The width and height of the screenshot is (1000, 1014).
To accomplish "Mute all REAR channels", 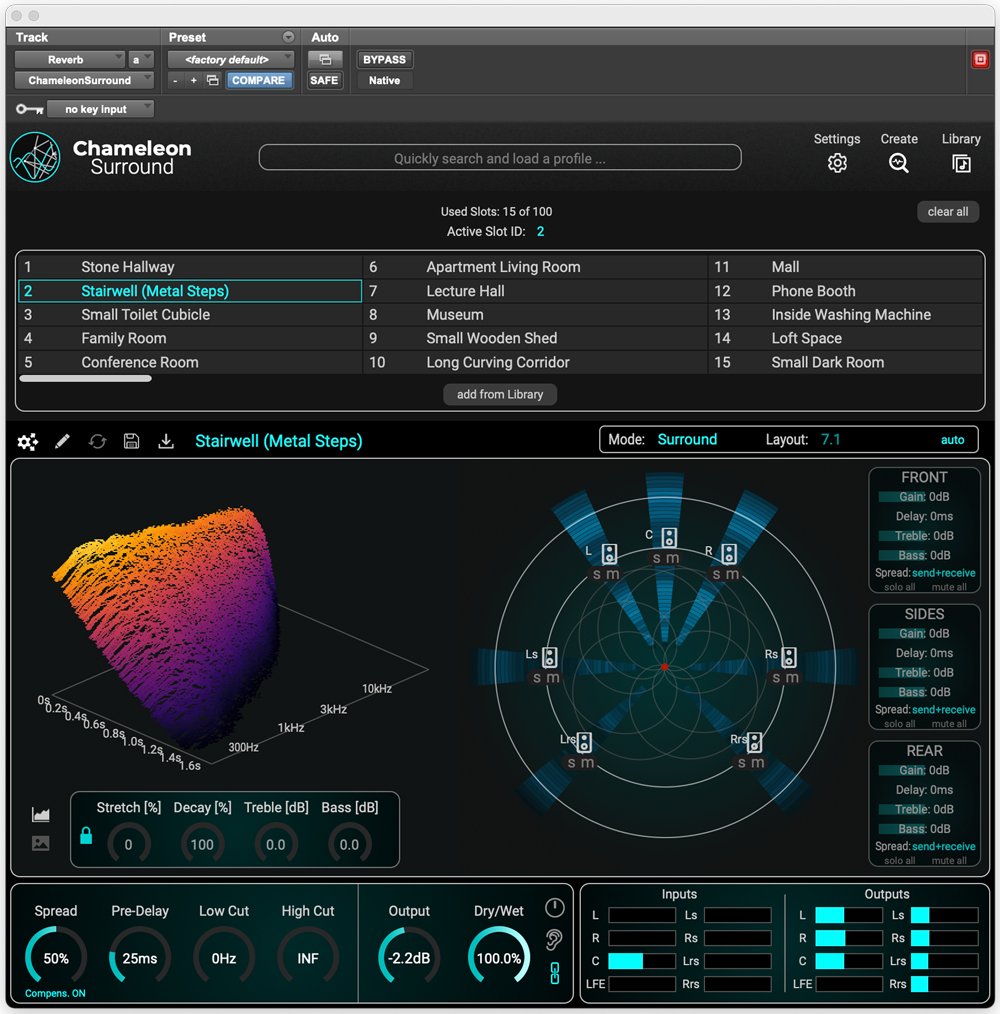I will [x=949, y=861].
